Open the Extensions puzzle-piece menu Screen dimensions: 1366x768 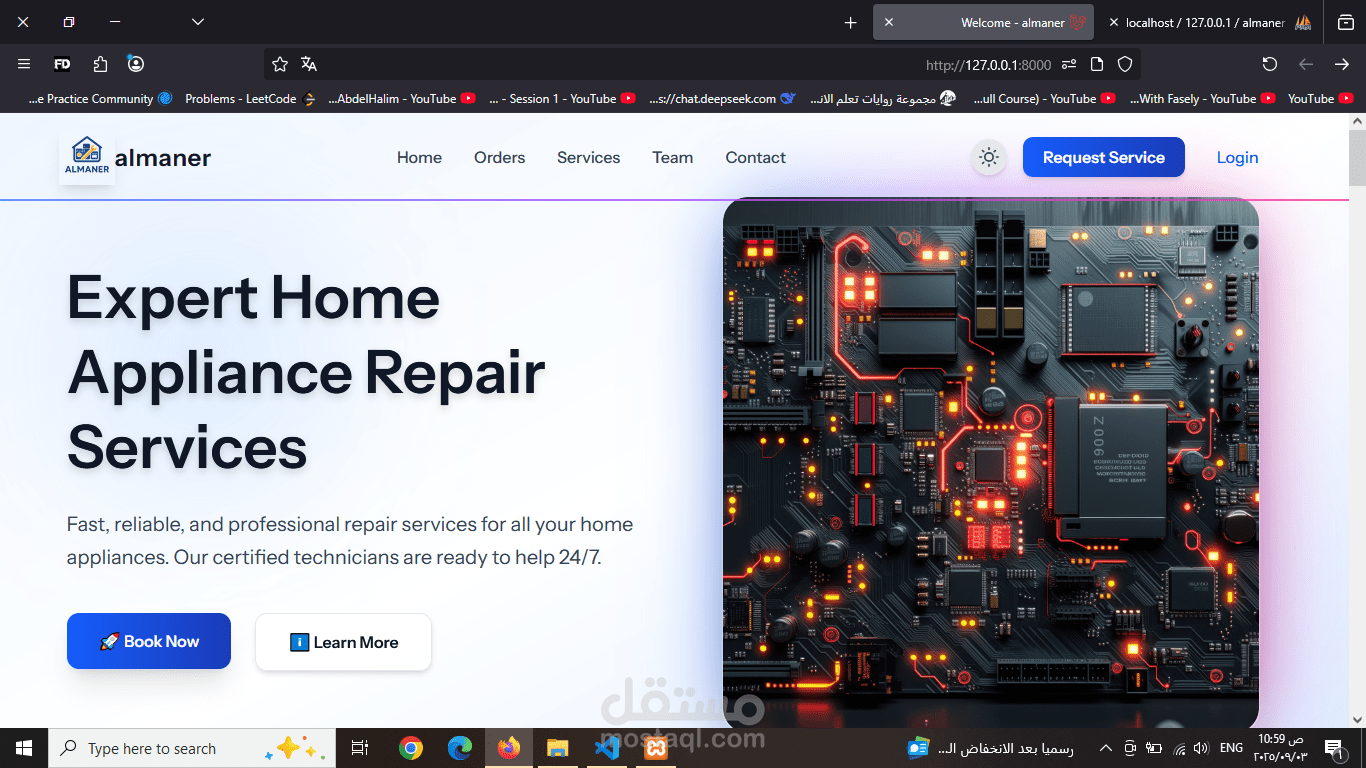(100, 64)
